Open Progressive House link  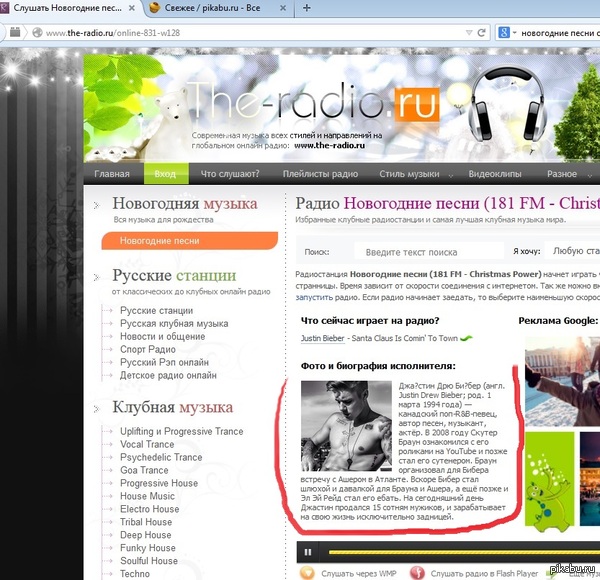159,483
